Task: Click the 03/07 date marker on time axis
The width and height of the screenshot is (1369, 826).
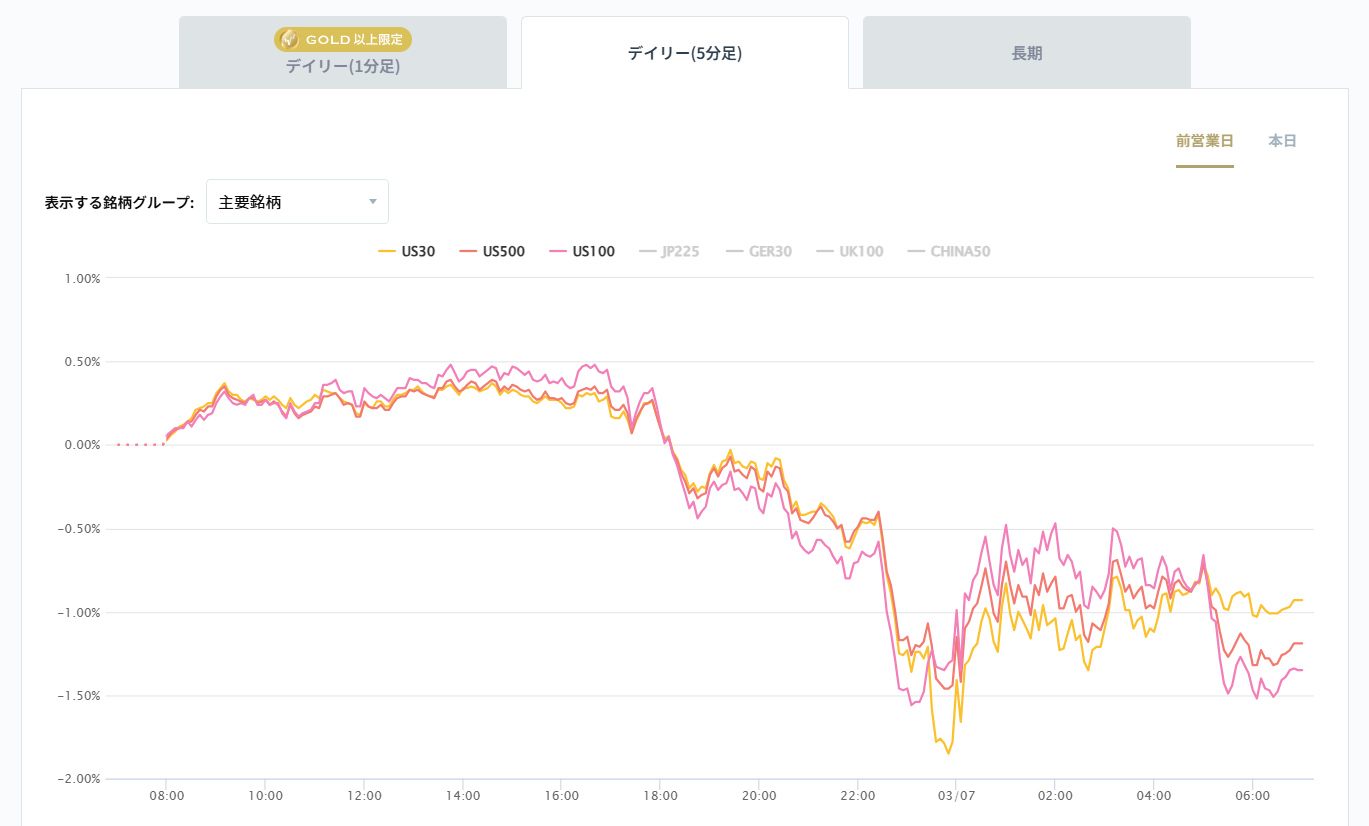Action: click(x=956, y=796)
